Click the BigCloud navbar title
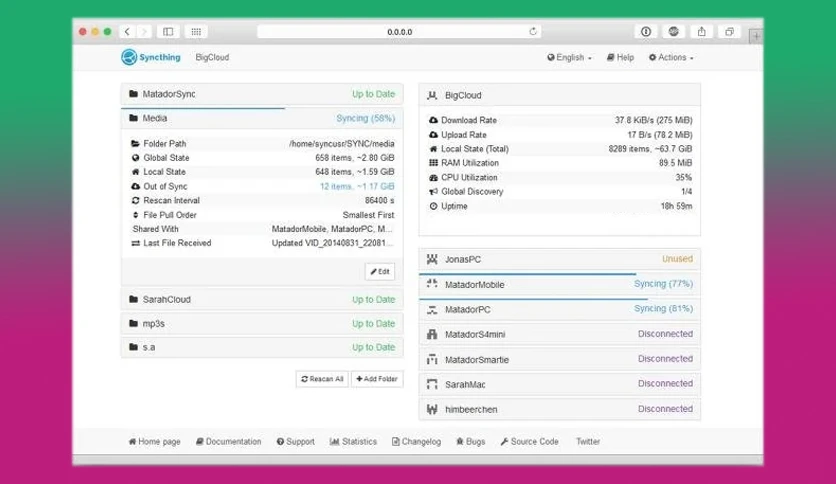 (x=212, y=58)
